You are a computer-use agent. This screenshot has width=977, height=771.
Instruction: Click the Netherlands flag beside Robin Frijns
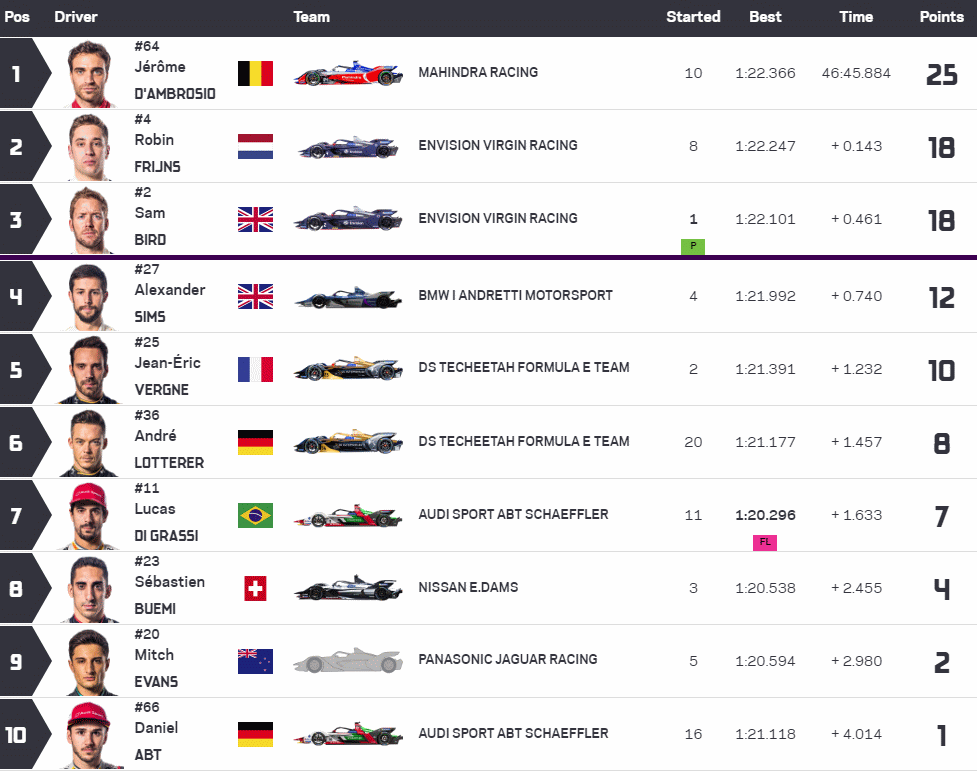click(x=255, y=146)
